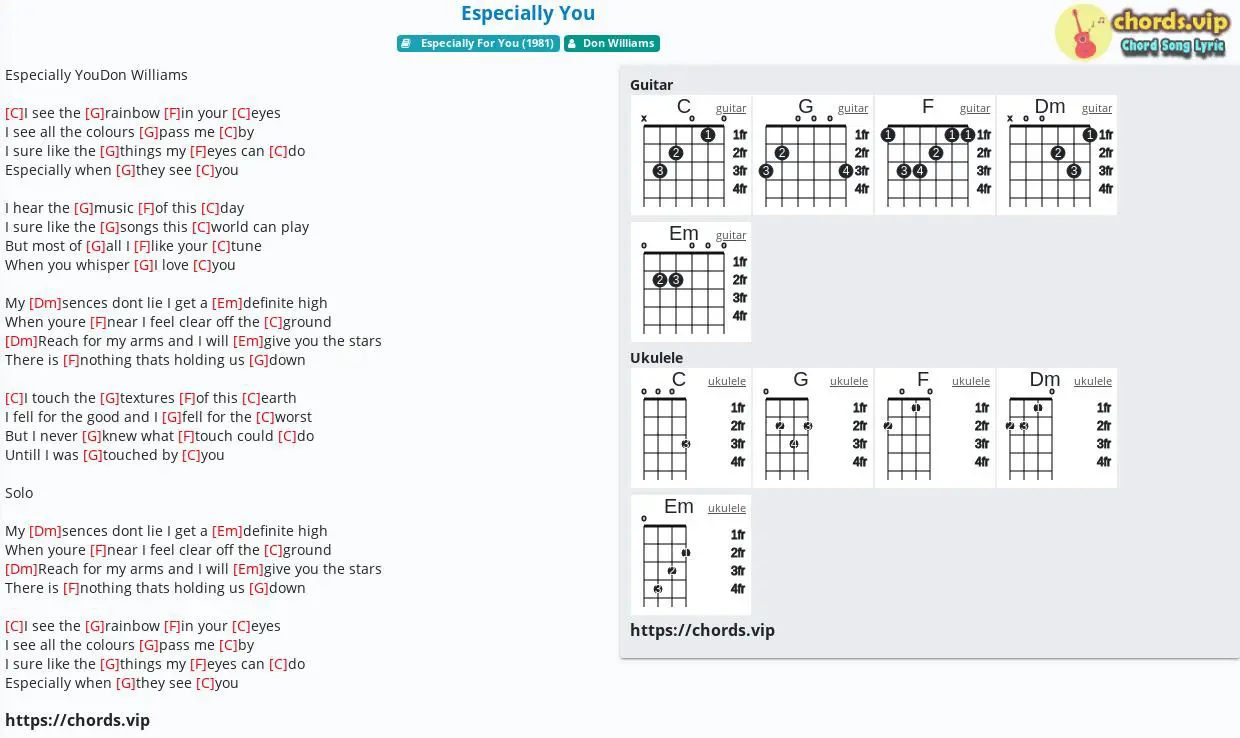The width and height of the screenshot is (1240, 738).
Task: Open ukulele link above C chord
Action: tap(727, 381)
